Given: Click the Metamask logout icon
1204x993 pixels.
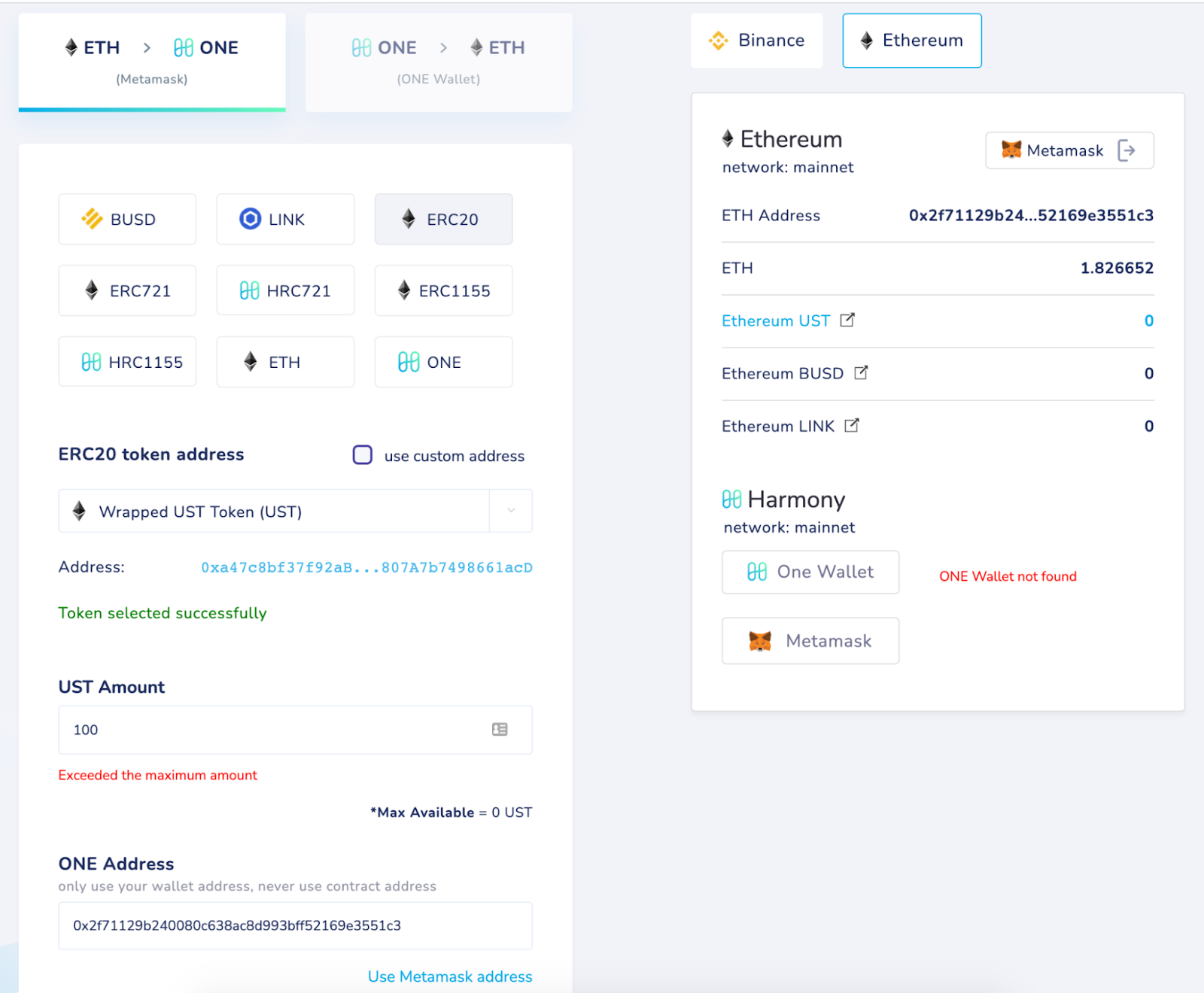Looking at the screenshot, I should (1126, 150).
